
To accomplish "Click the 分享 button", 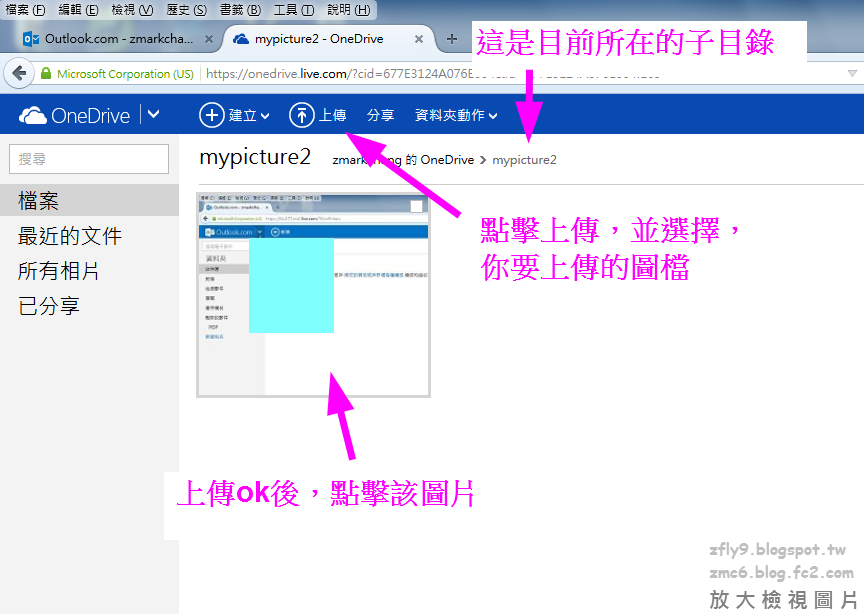I will [x=381, y=115].
